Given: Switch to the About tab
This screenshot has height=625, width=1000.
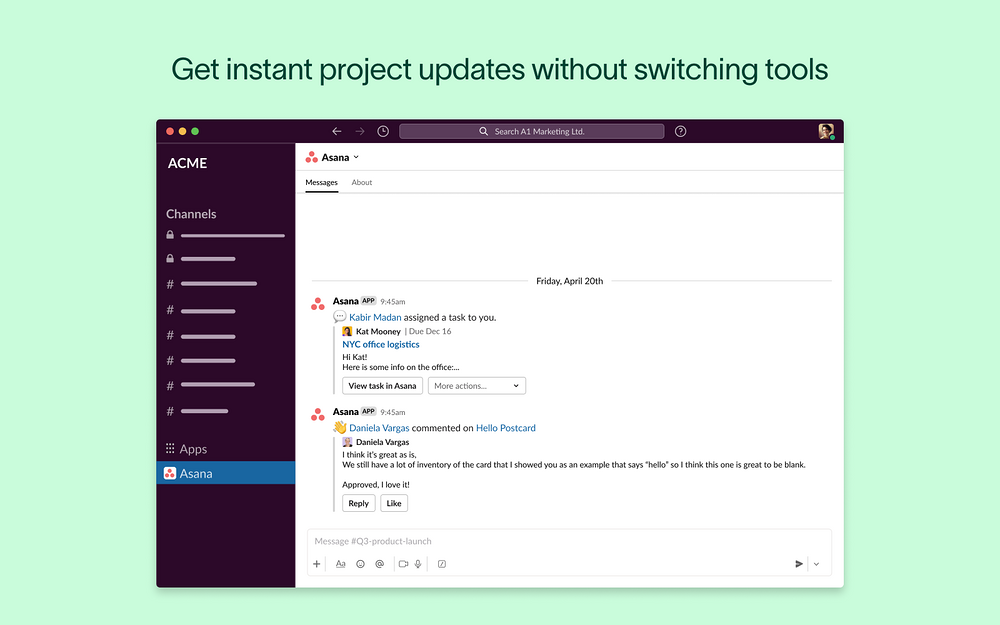Looking at the screenshot, I should tap(362, 182).
